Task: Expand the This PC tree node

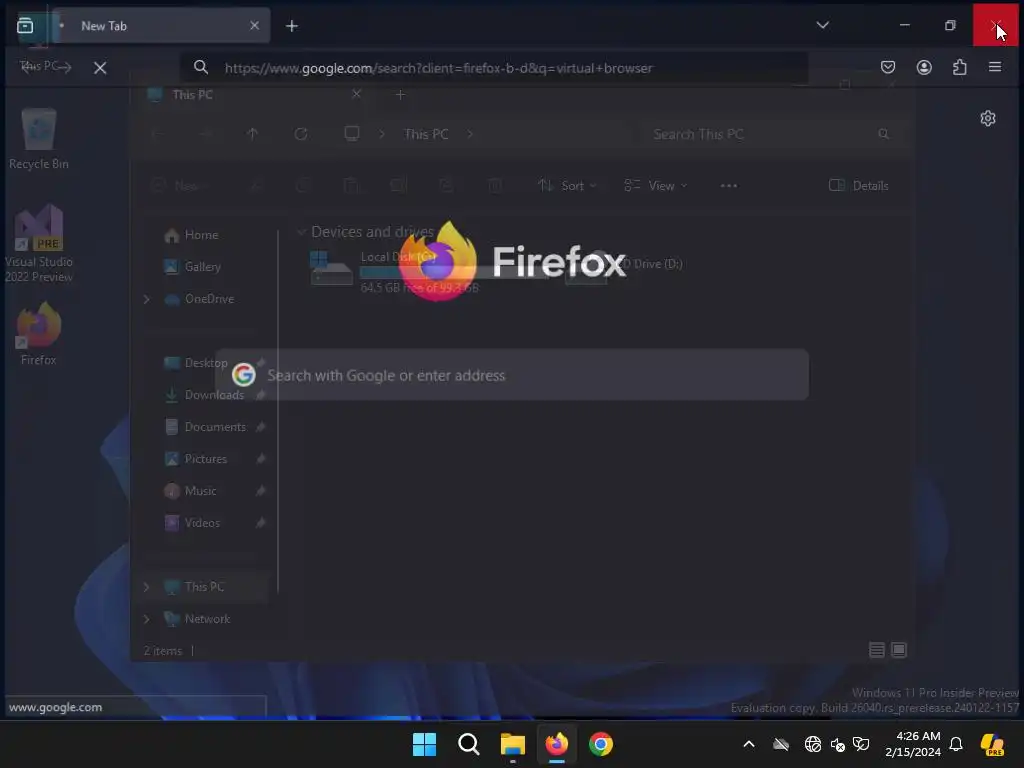Action: coord(147,587)
